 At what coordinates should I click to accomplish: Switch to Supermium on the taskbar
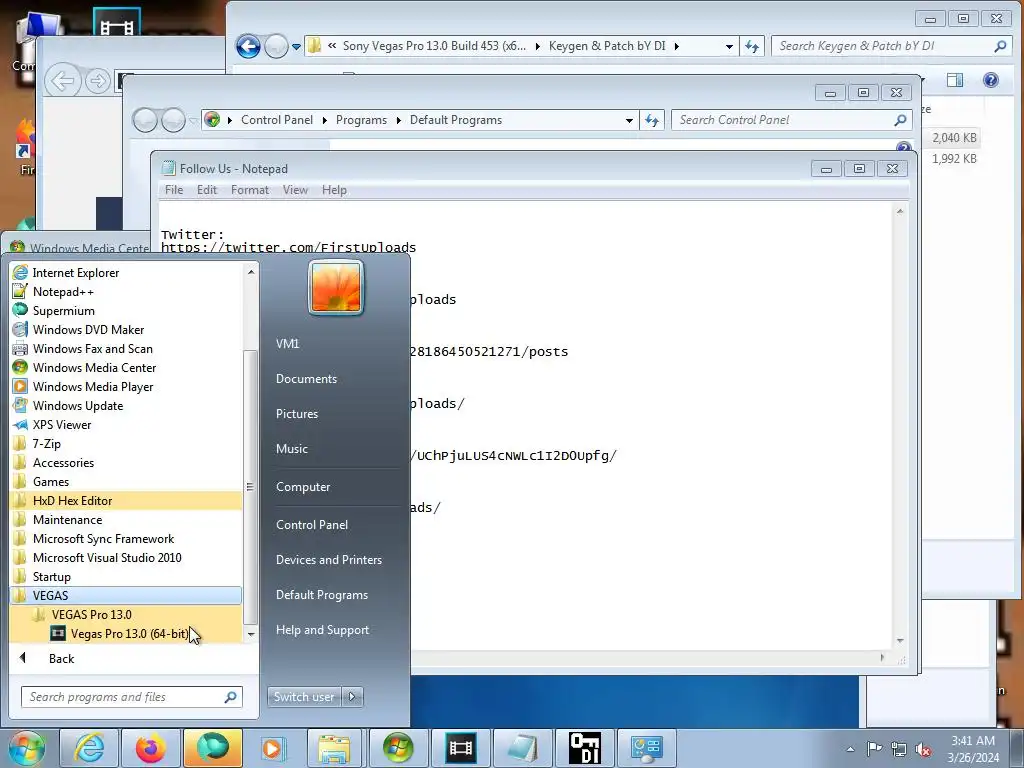(x=212, y=748)
